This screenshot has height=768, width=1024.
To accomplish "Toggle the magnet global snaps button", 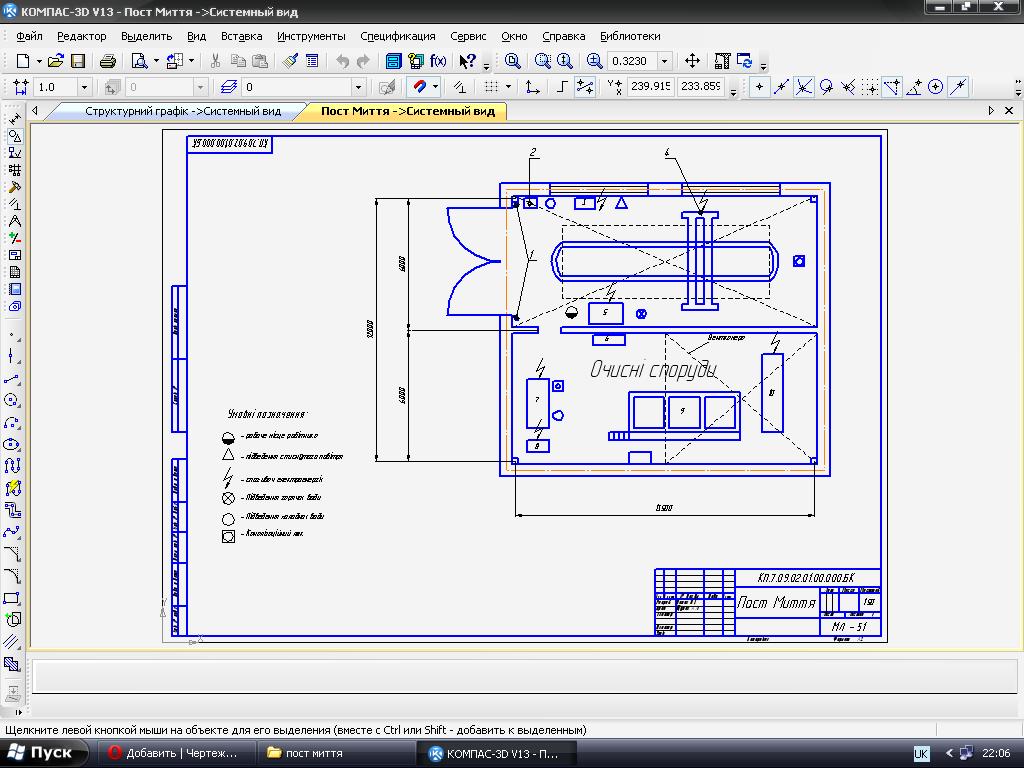I will 419,87.
